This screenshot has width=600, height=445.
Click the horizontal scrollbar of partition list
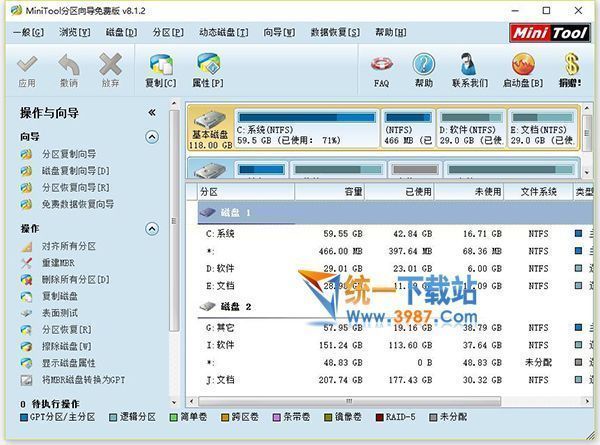349,401
